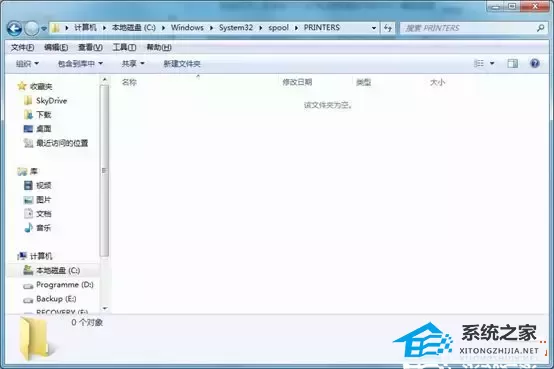Expand the 组织 organize dropdown
The width and height of the screenshot is (554, 369).
click(x=27, y=64)
